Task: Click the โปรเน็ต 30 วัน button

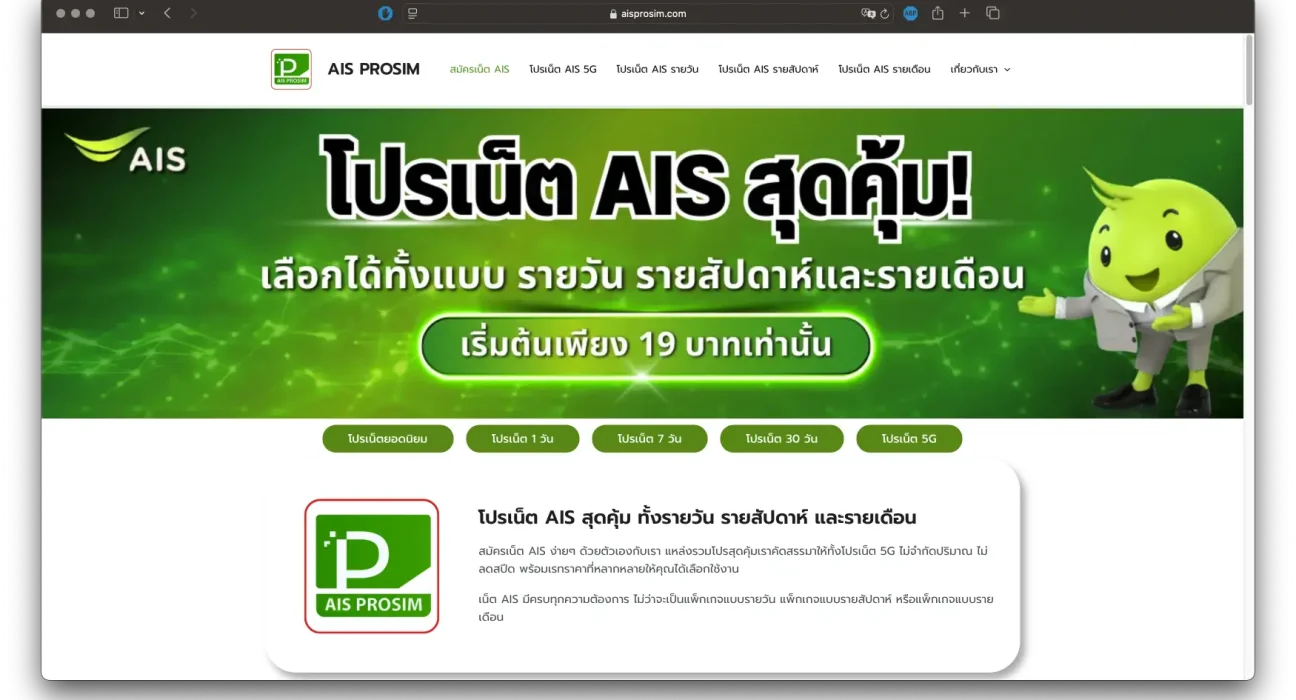Action: 782,439
